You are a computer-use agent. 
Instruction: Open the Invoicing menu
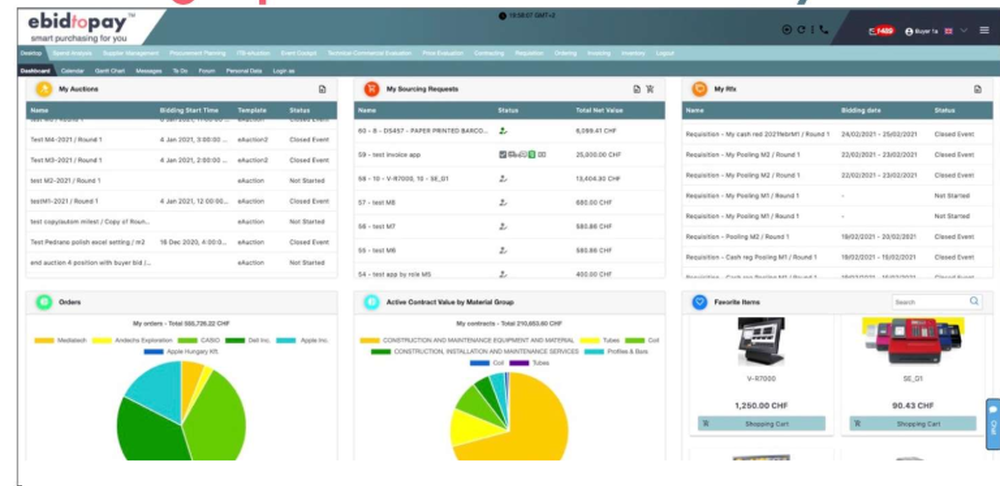[x=599, y=54]
